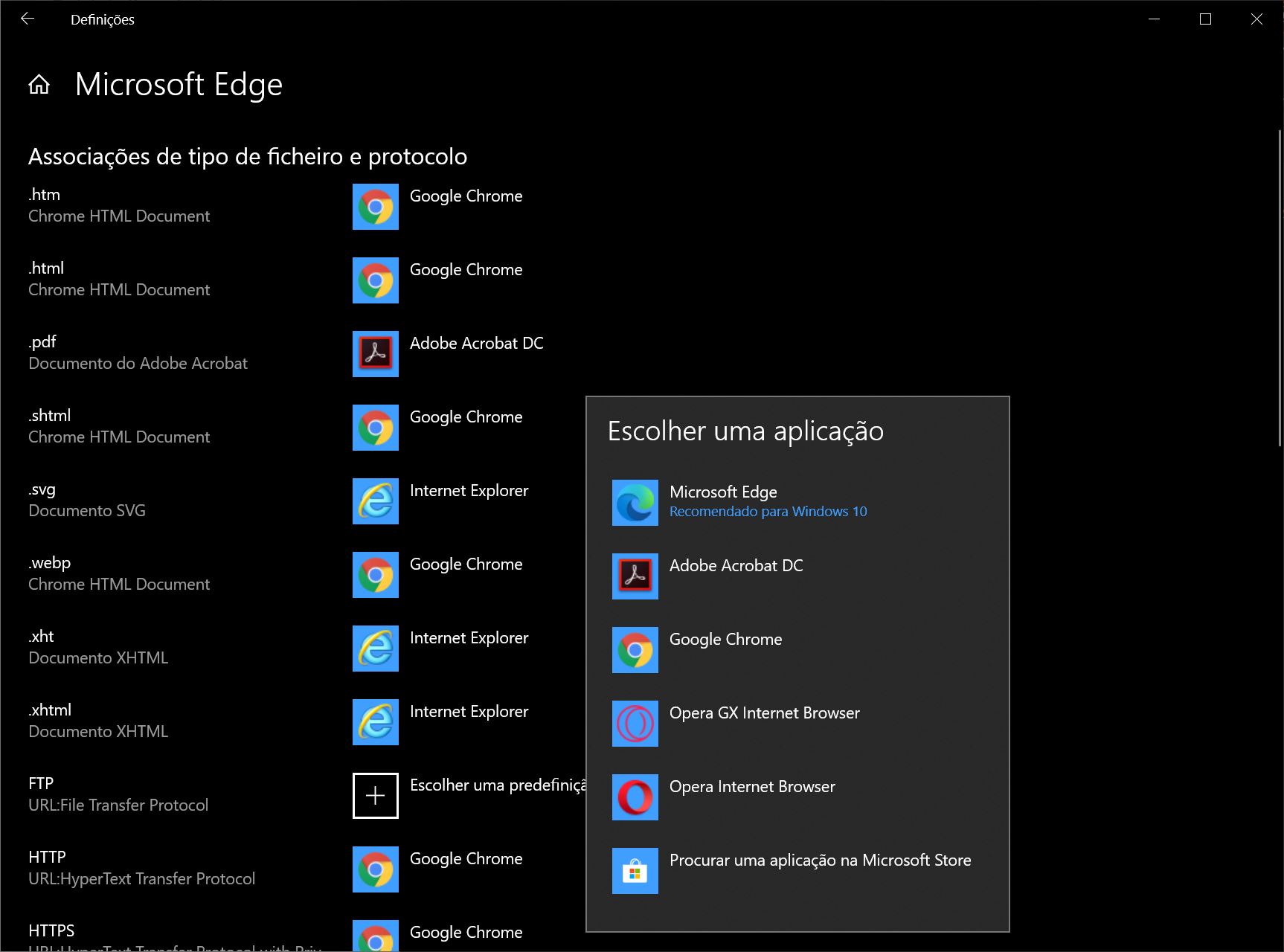Click the 'Documento do Adobe Acrobat' description

click(x=138, y=364)
